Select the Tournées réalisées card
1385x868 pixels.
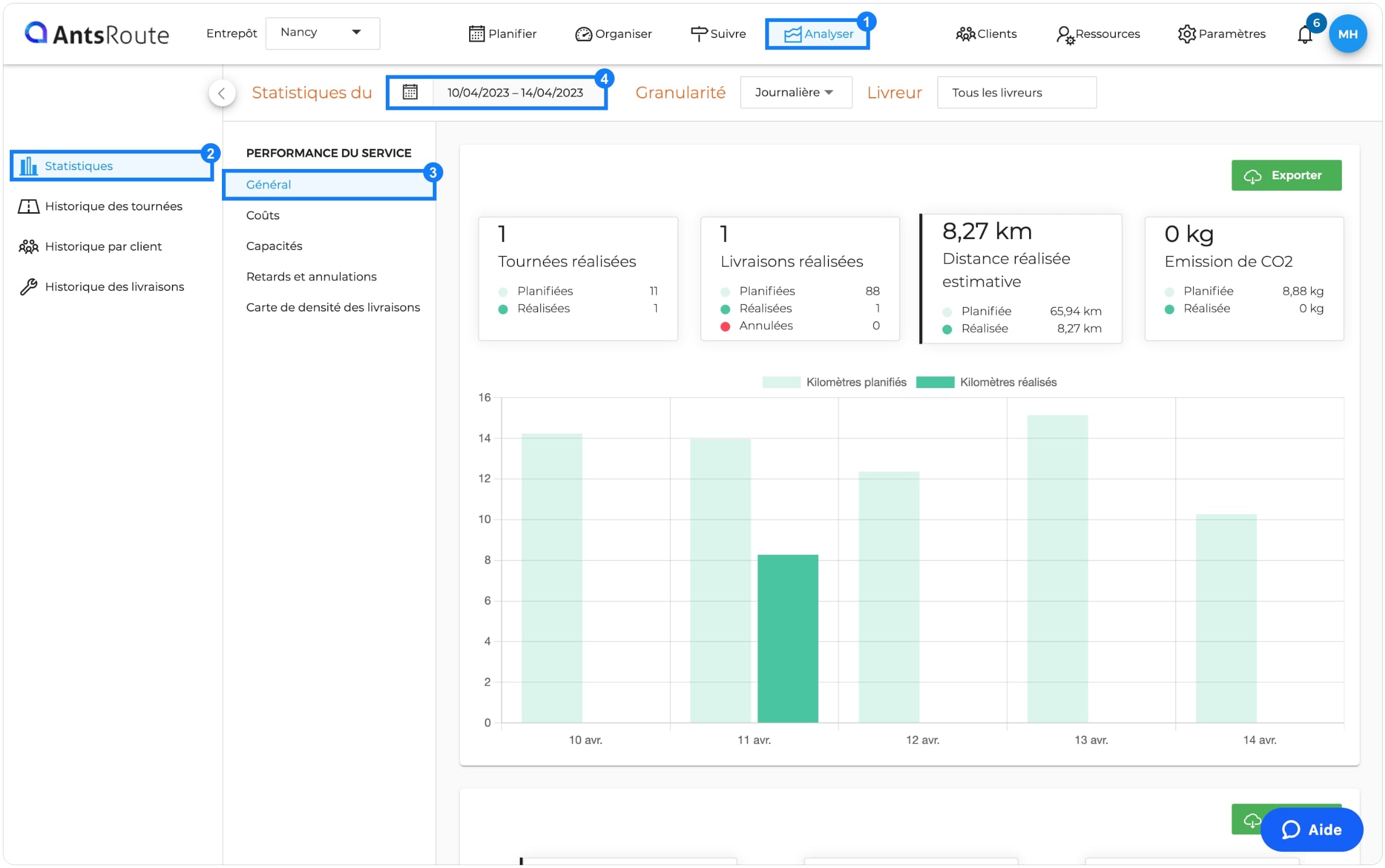click(577, 279)
